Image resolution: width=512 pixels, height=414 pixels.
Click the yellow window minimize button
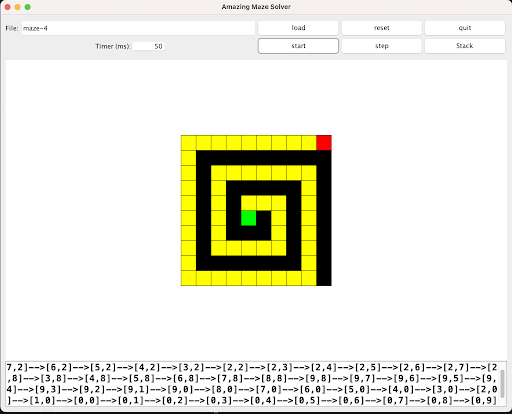pyautogui.click(x=18, y=7)
